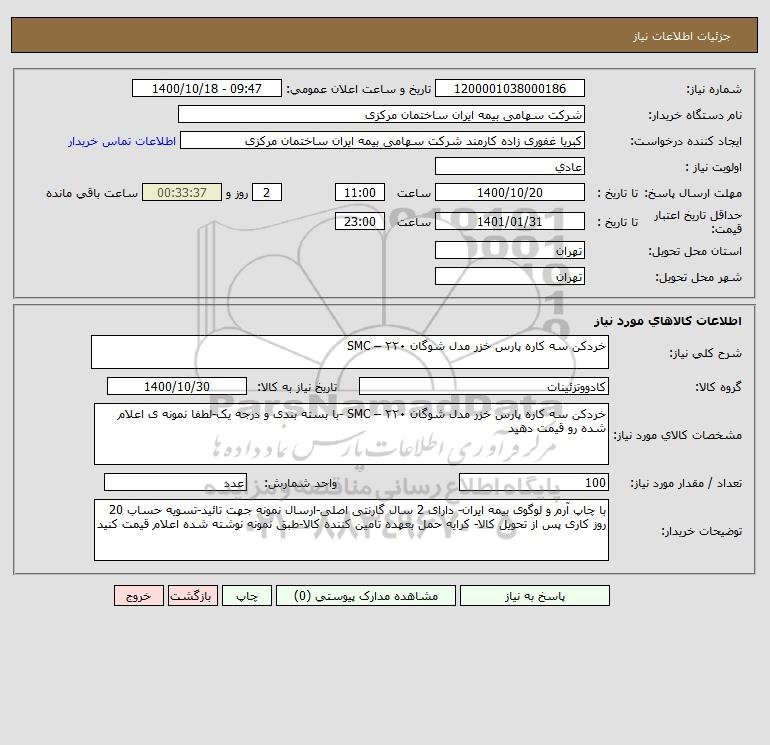770x745 pixels.
Task: Click the unit of measure field عدد
Action: pyautogui.click(x=175, y=482)
